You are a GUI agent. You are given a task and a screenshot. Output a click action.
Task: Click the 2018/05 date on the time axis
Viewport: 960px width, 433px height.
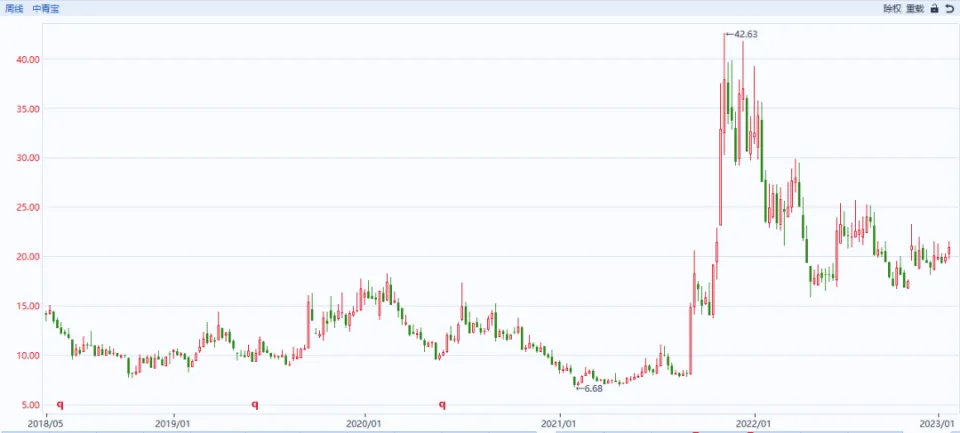tap(46, 423)
